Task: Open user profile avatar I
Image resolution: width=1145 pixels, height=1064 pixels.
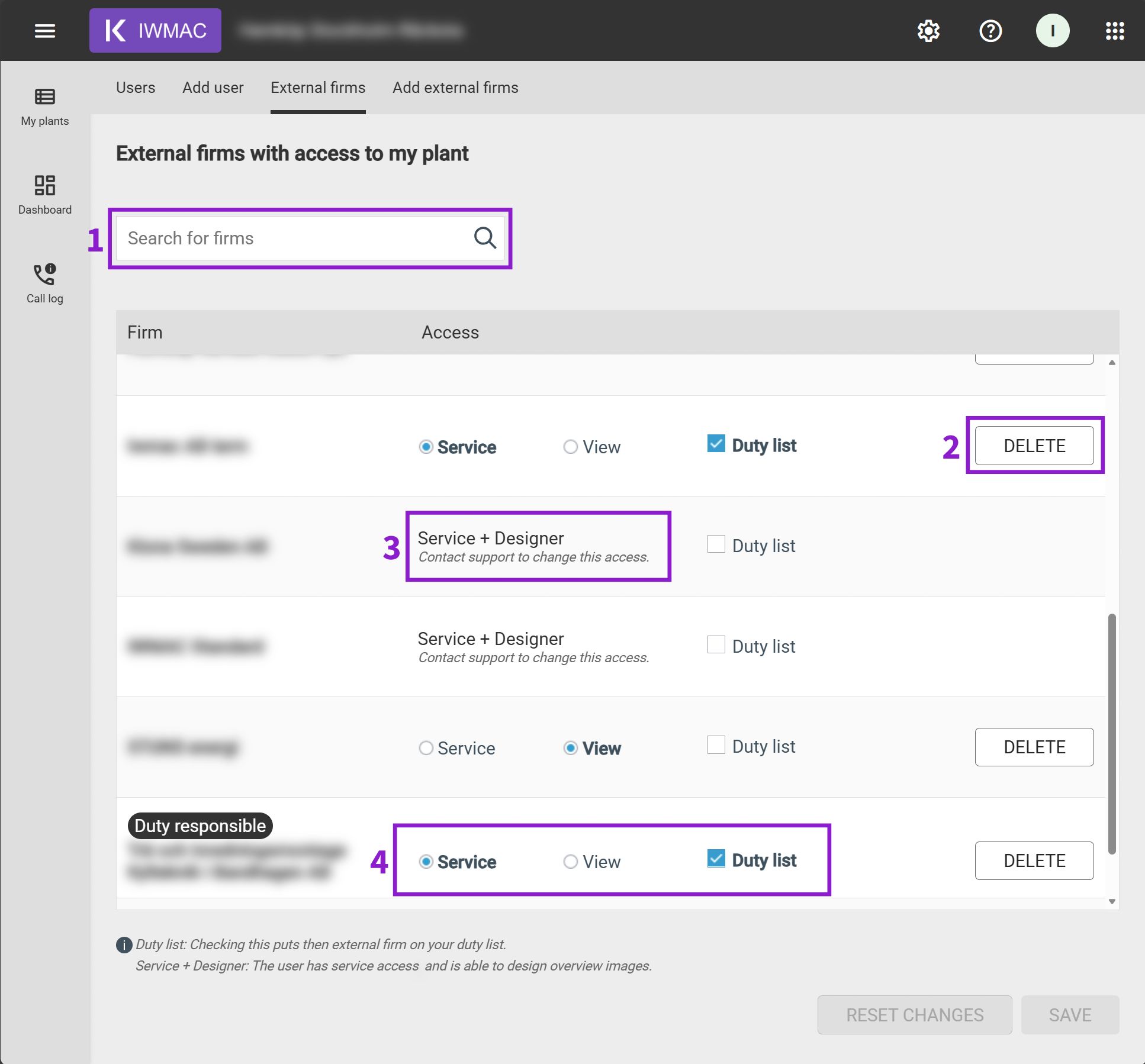Action: coord(1053,31)
